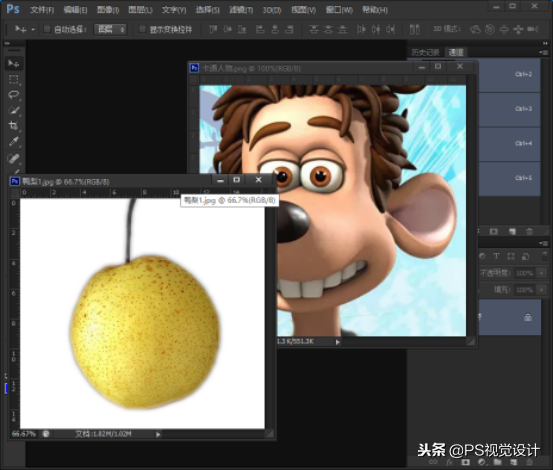Click Distribute Top Edges icon
This screenshot has height=470, width=553.
[314, 29]
